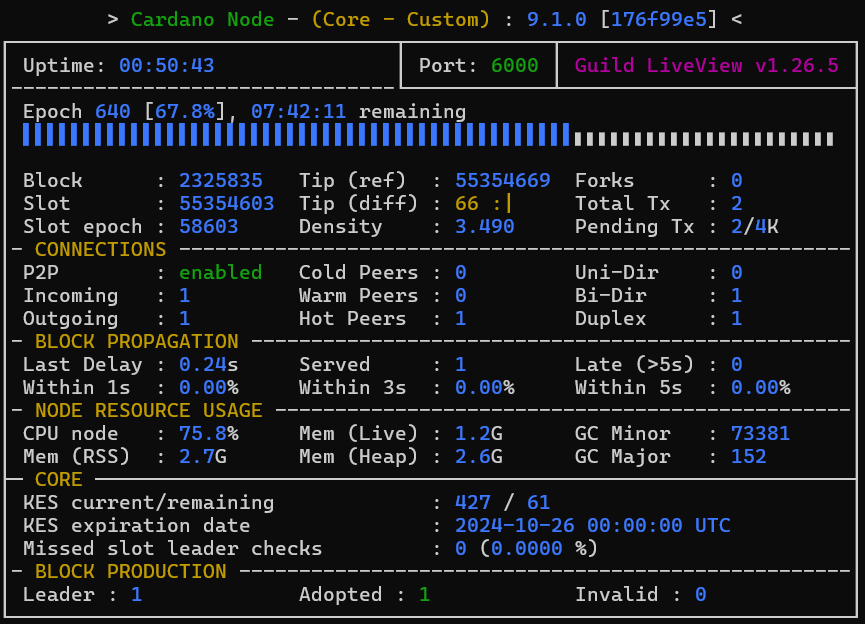Click the Late (>5s) value

click(x=736, y=365)
